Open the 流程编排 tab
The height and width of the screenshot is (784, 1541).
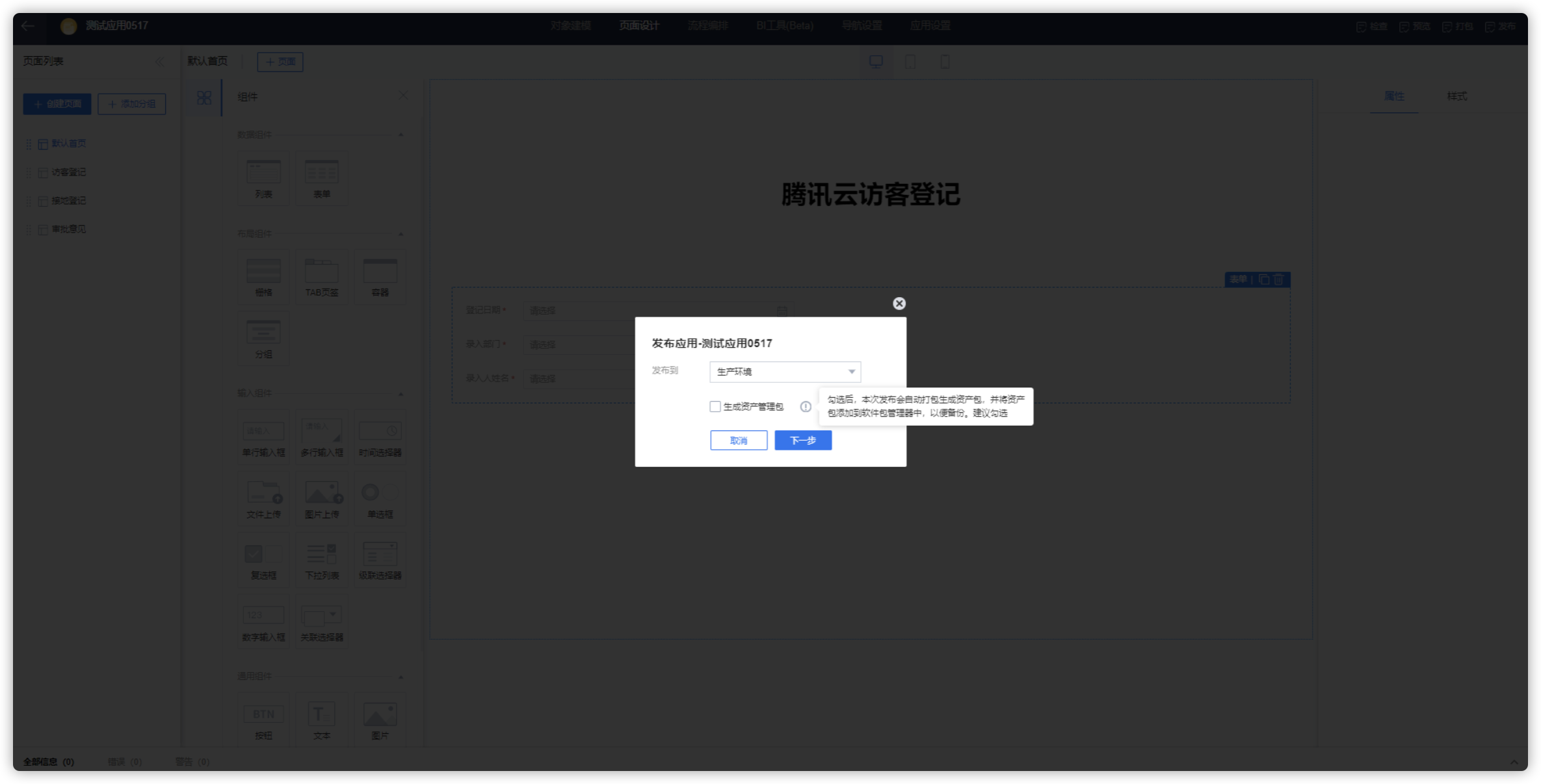tap(707, 25)
